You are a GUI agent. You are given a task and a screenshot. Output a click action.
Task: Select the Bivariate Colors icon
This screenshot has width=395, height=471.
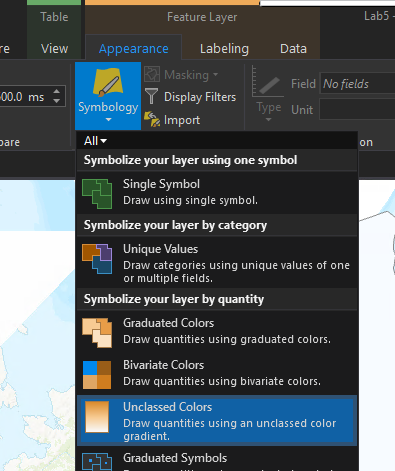pos(97,375)
